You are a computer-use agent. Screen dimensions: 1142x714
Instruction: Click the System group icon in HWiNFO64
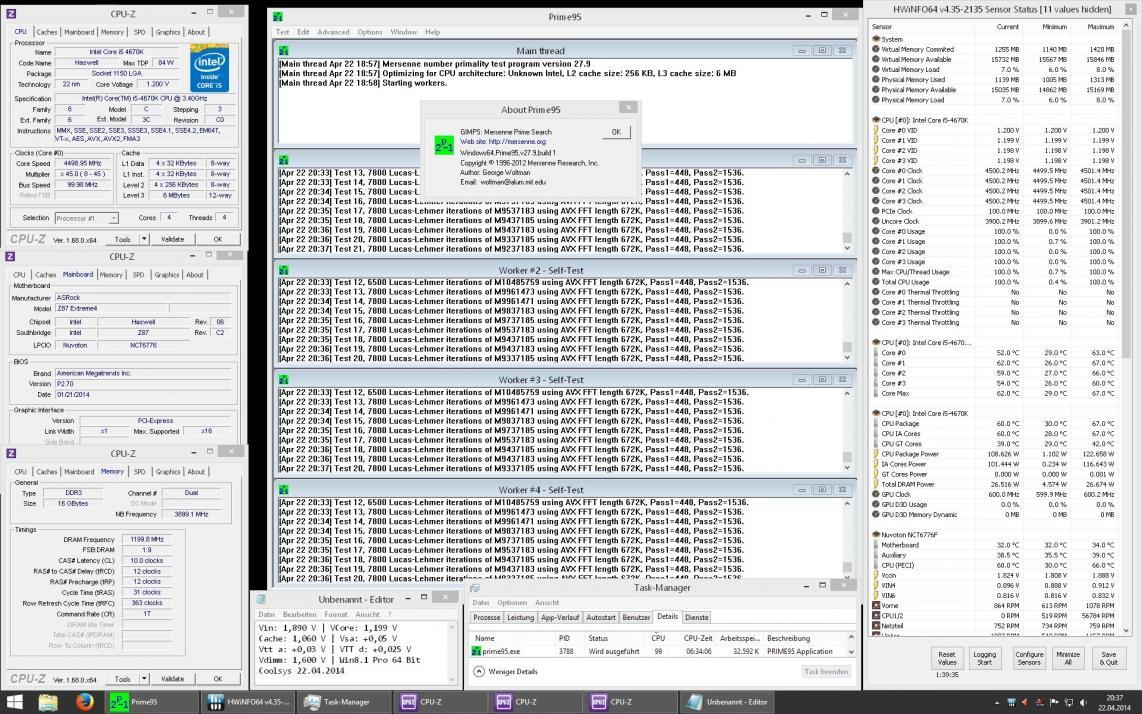pos(875,39)
